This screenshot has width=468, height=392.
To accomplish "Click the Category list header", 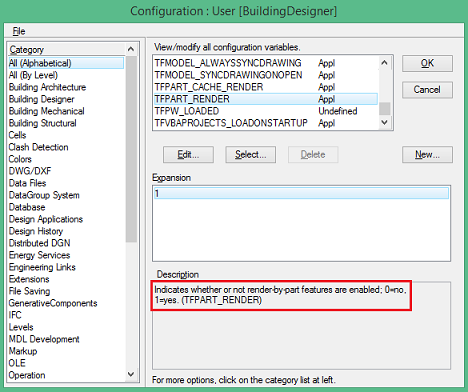I will coord(66,50).
